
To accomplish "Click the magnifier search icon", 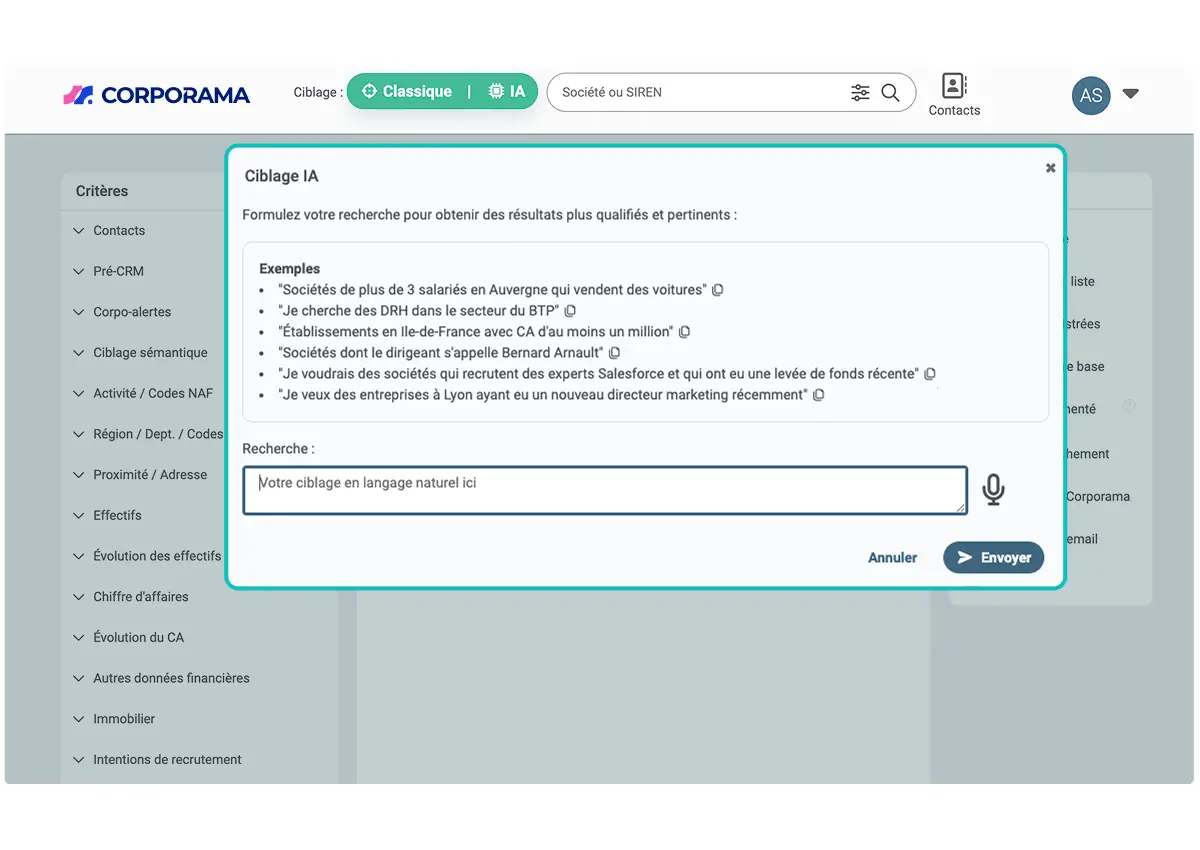I will [x=890, y=93].
